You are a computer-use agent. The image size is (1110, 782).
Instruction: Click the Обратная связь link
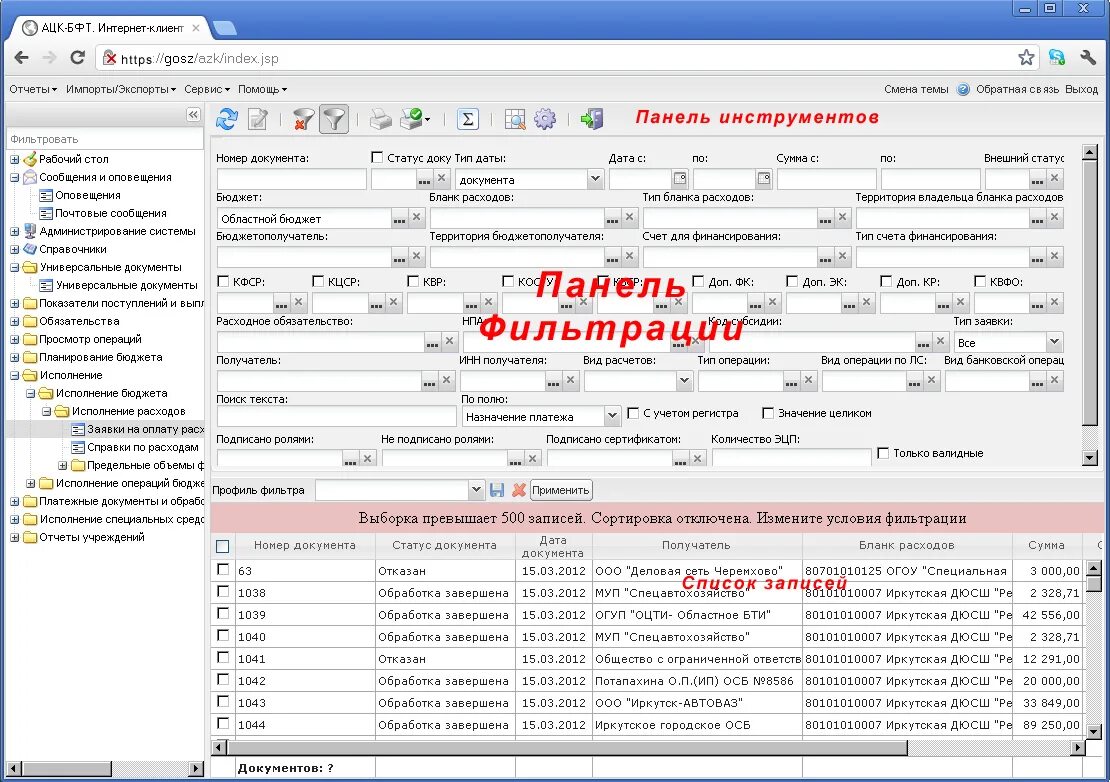tap(1017, 89)
